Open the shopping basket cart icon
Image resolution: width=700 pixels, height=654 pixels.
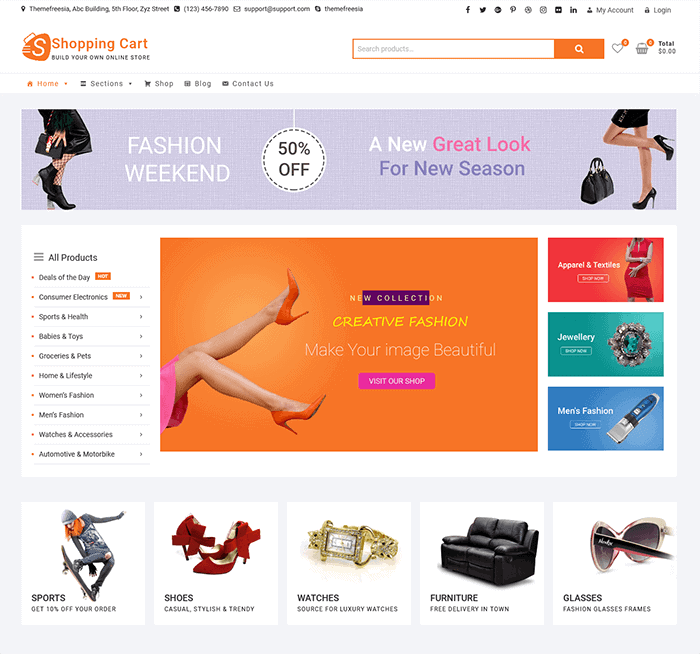click(x=642, y=48)
